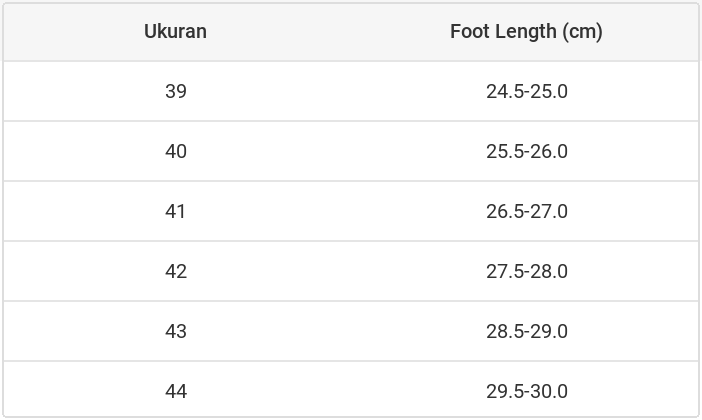
Task: Select the whole table row for size 43
Action: 350,331
